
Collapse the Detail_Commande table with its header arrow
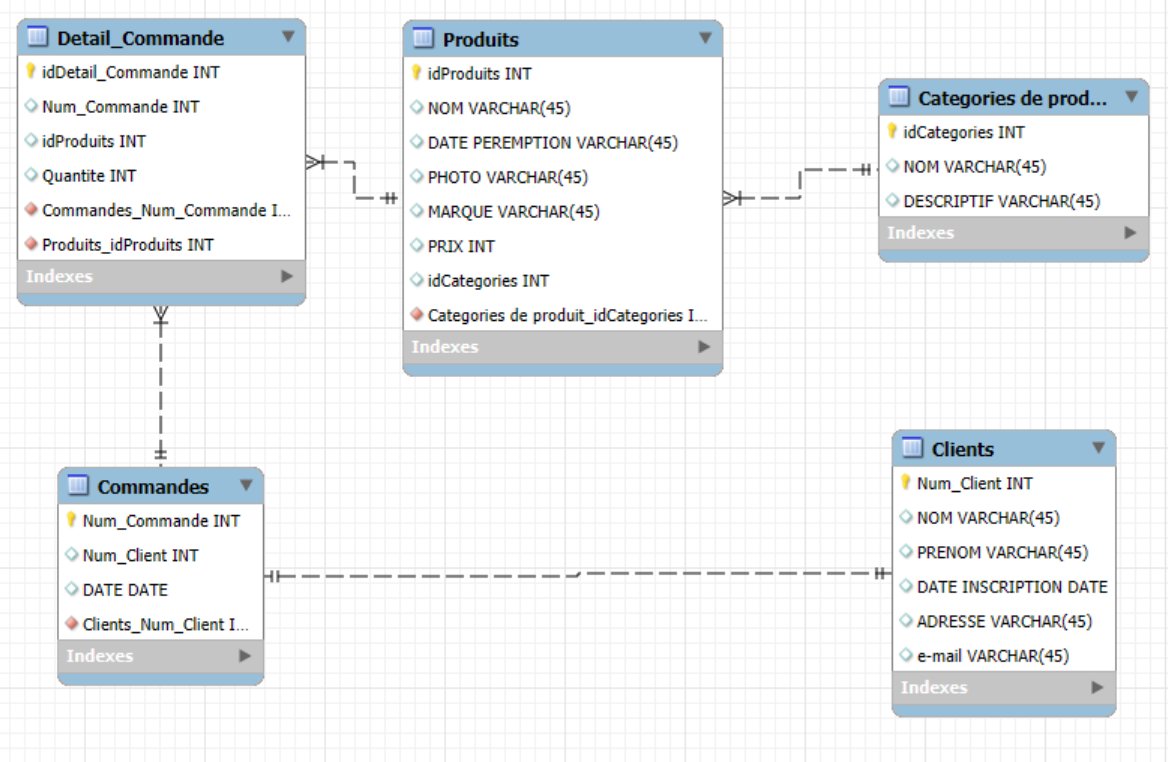click(x=288, y=36)
